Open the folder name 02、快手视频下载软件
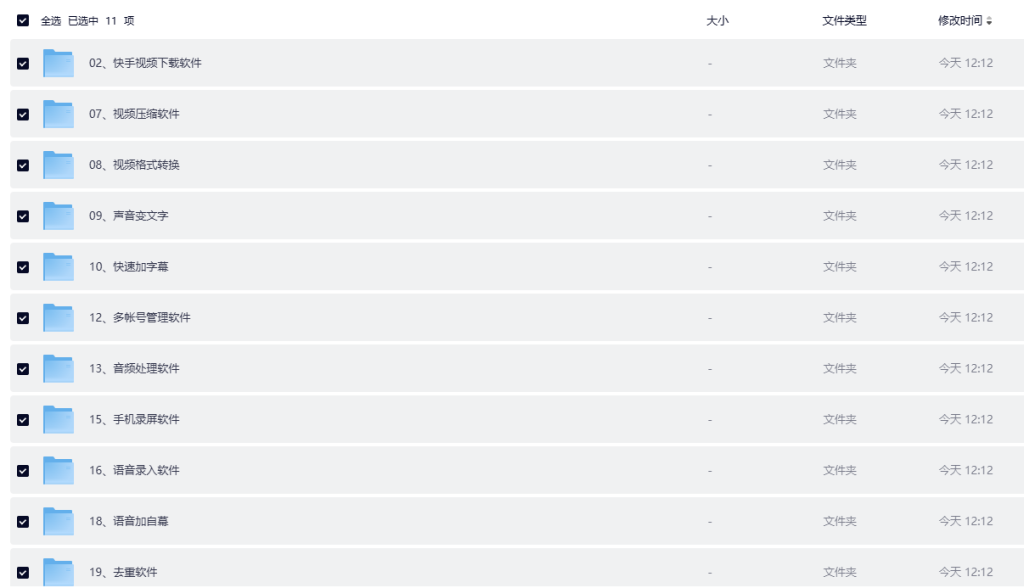The width and height of the screenshot is (1024, 588). (x=145, y=63)
